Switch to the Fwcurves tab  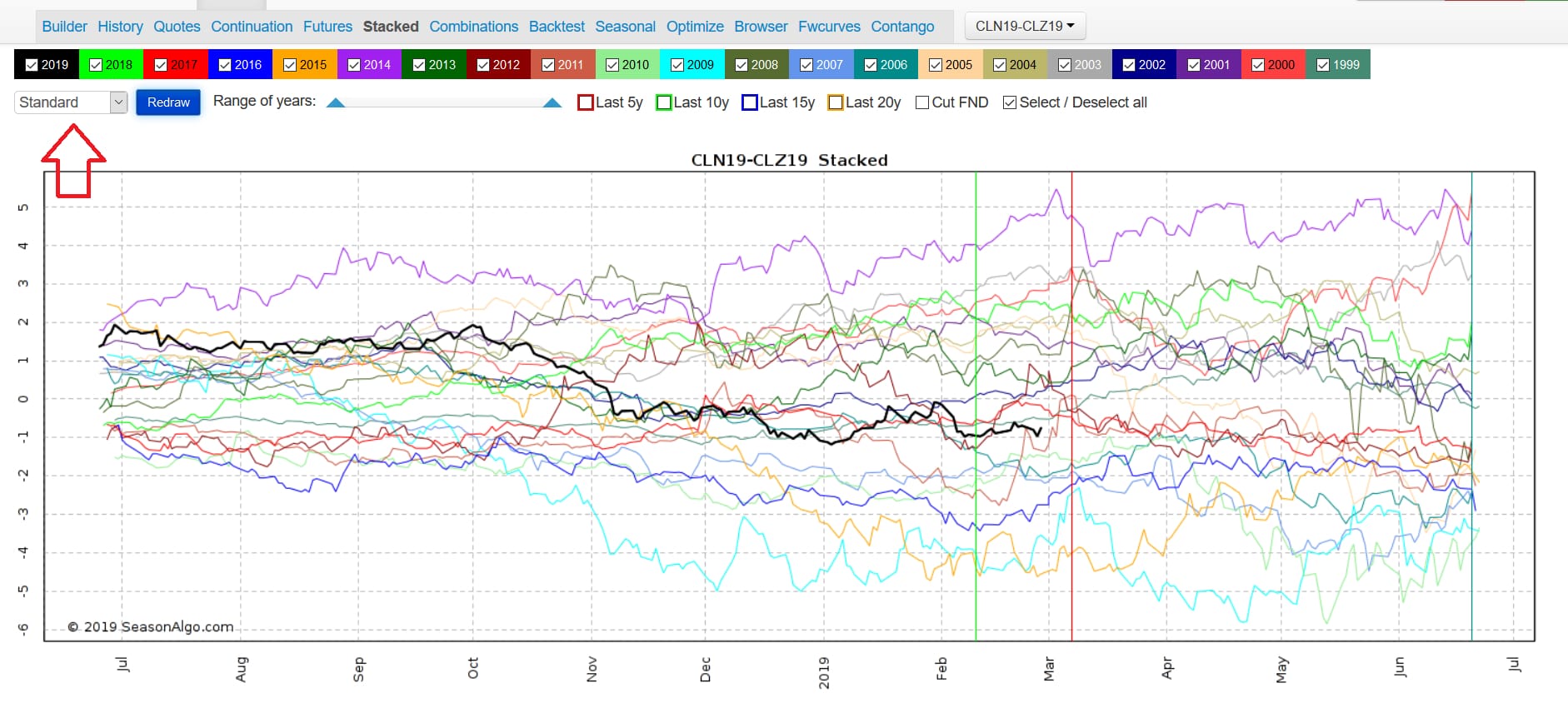tap(829, 27)
